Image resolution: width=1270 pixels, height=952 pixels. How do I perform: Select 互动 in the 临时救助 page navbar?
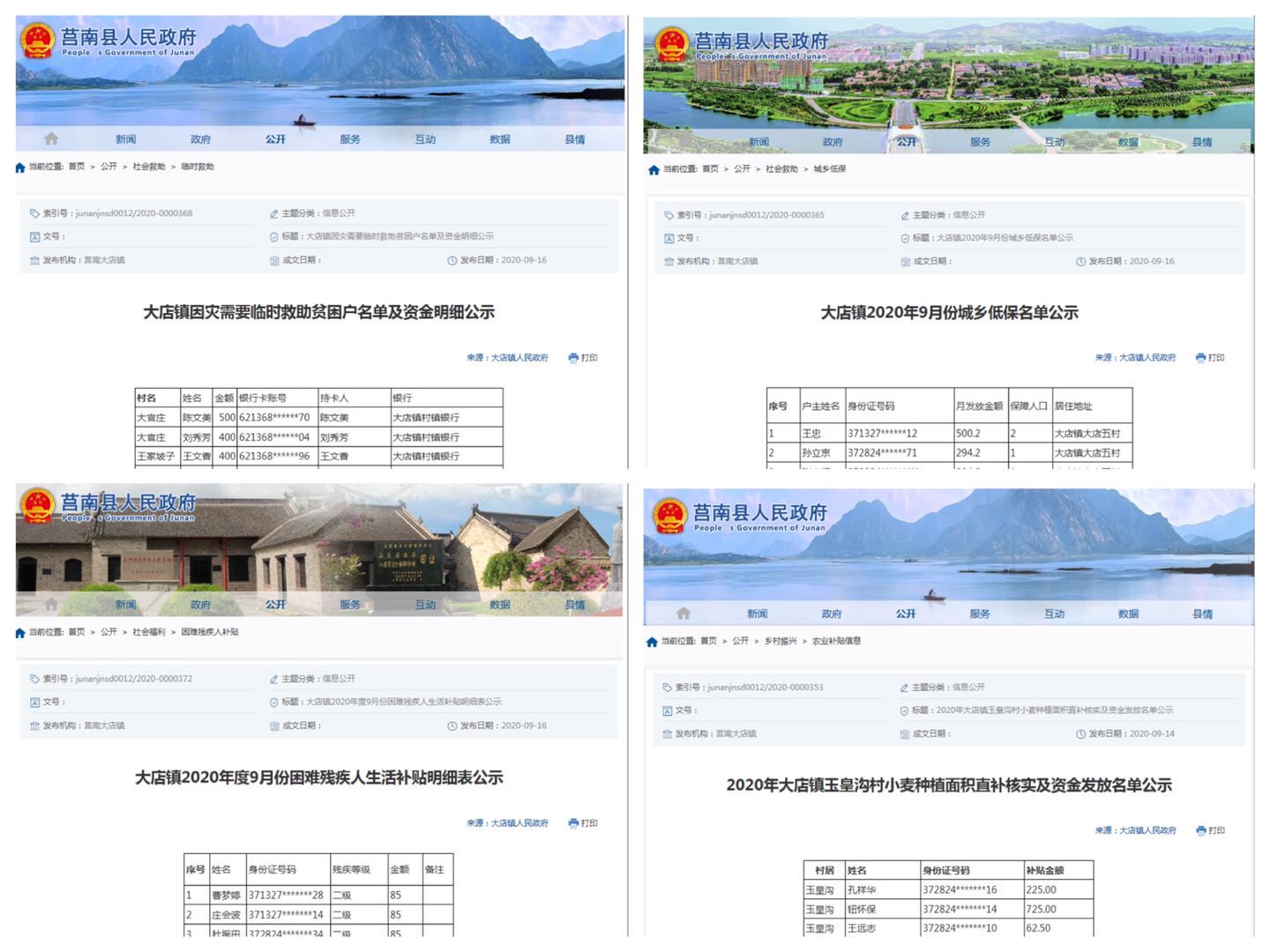(425, 139)
